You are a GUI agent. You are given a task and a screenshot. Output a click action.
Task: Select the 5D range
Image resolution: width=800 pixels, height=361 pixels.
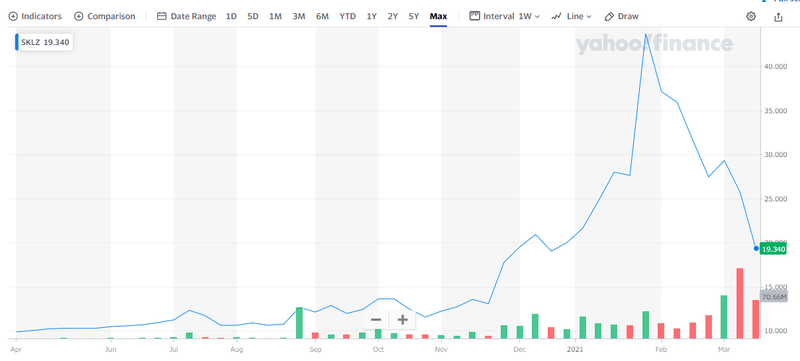(x=253, y=16)
